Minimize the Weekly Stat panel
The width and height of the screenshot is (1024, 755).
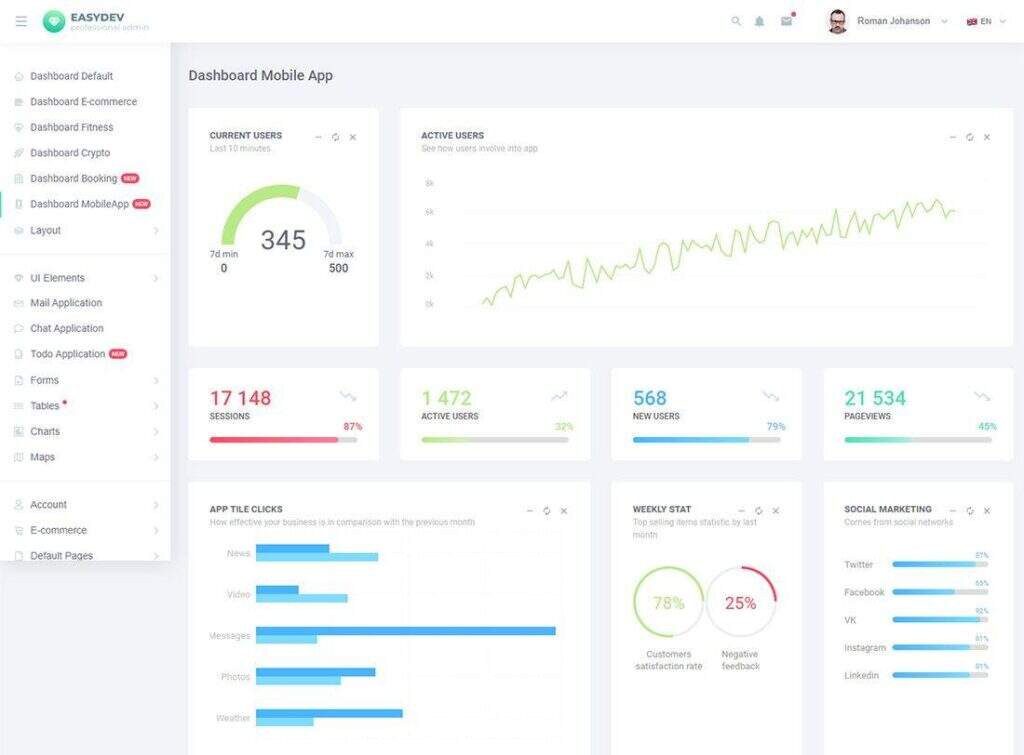click(741, 511)
